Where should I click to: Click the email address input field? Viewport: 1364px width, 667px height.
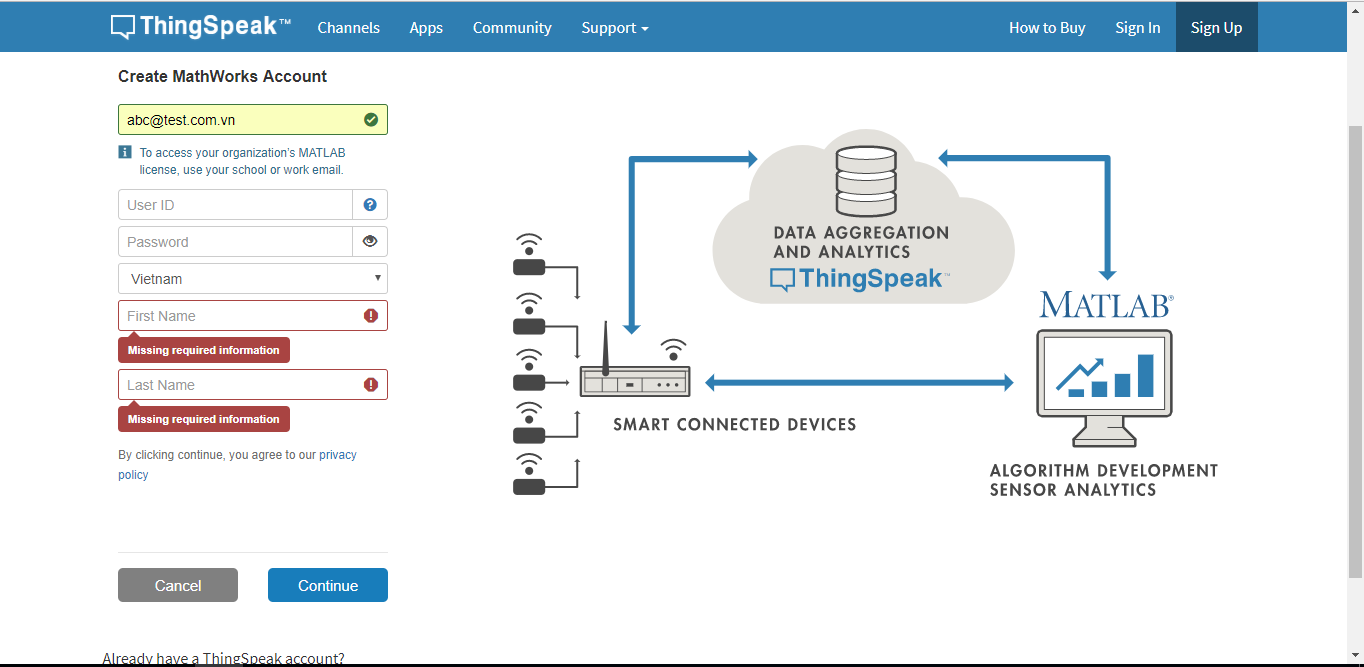point(253,120)
